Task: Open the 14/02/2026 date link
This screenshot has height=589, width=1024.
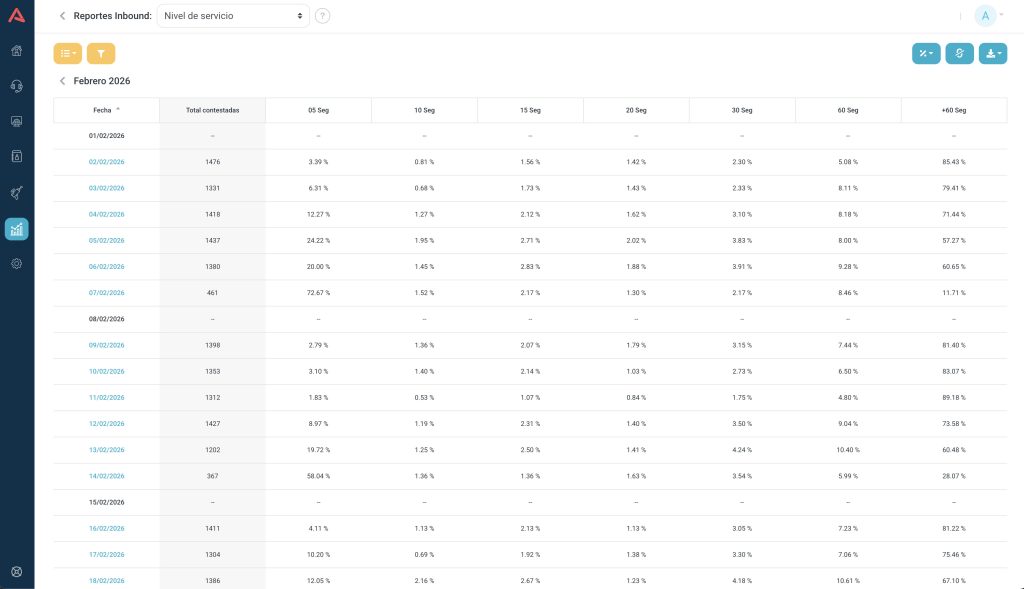Action: point(106,476)
